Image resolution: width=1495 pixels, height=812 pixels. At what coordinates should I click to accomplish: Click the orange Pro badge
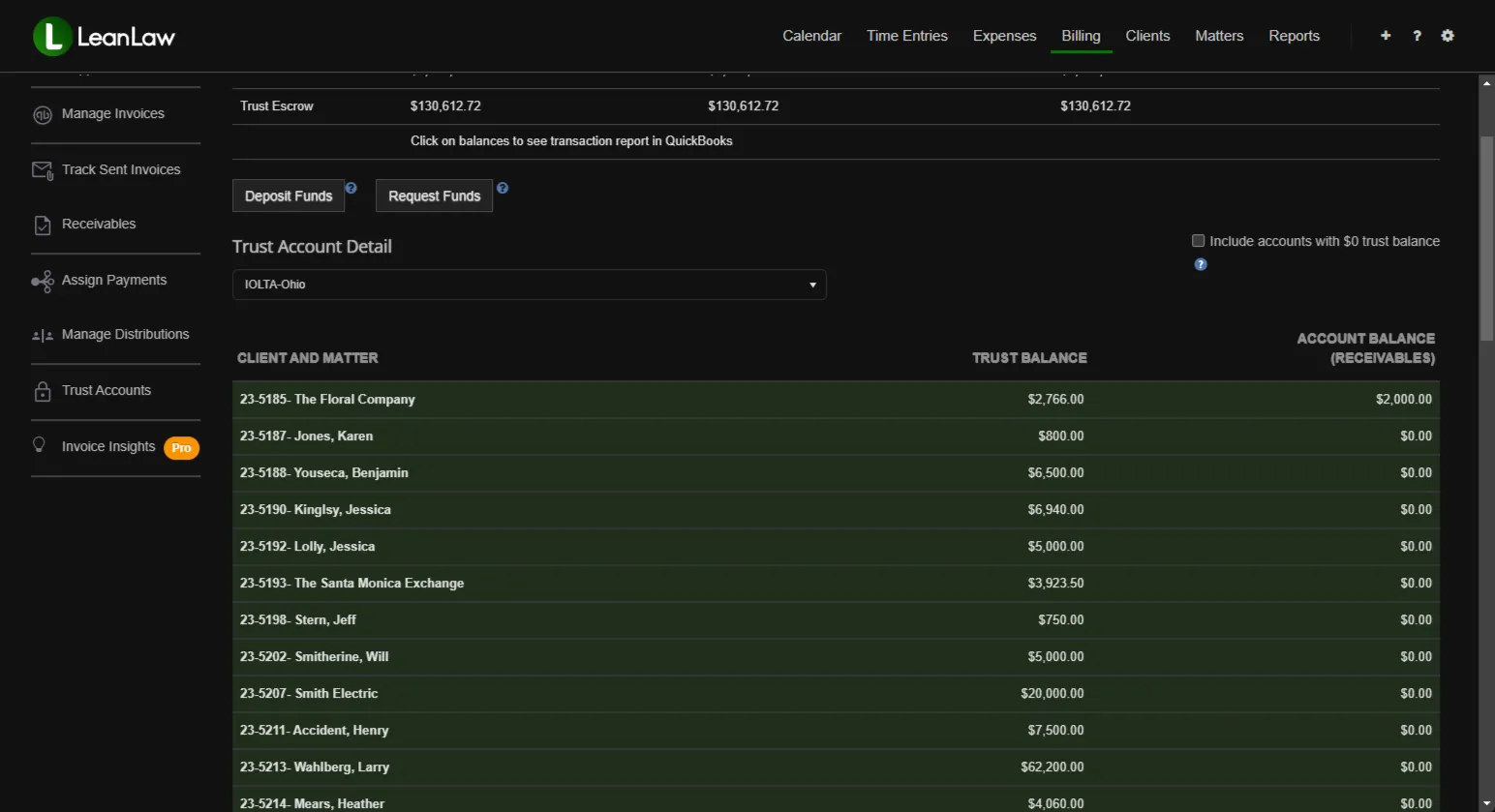181,448
